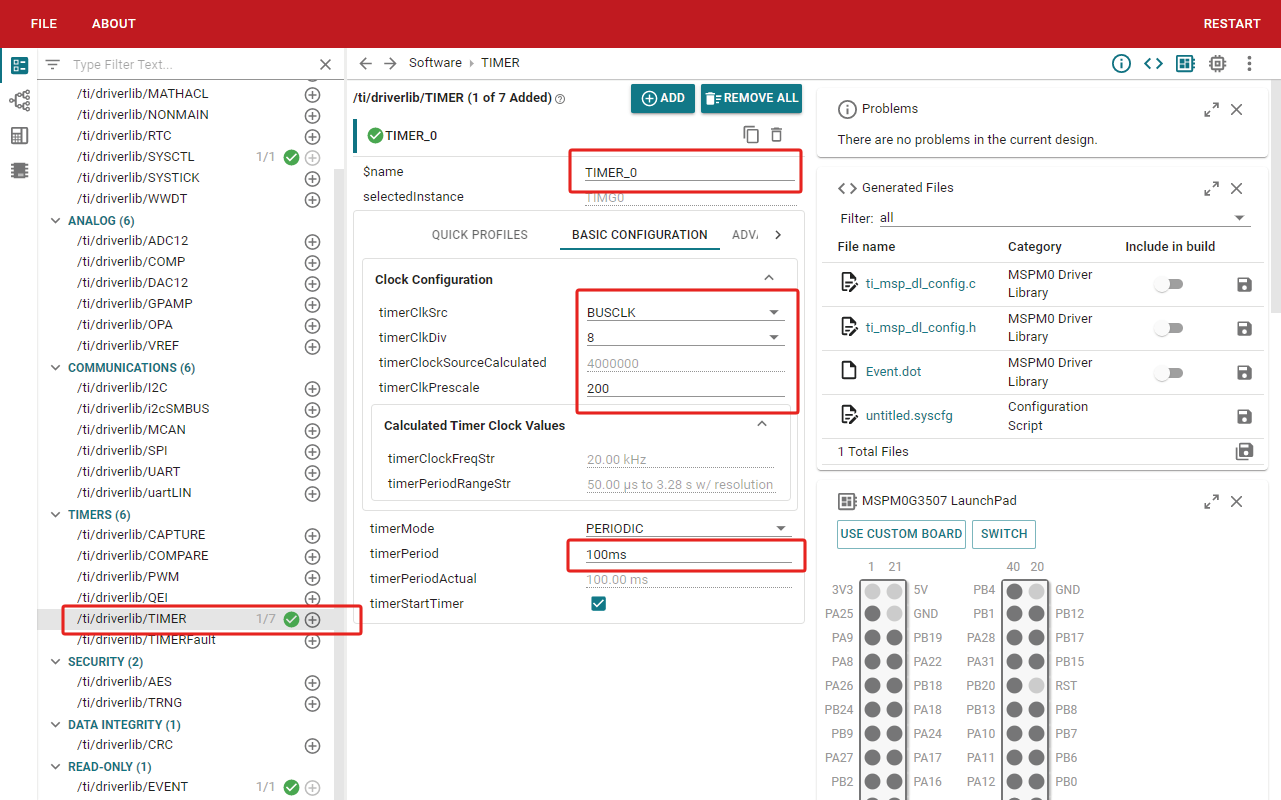1281x800 pixels.
Task: Open help icon next to TIMER title
Action: coord(560,99)
